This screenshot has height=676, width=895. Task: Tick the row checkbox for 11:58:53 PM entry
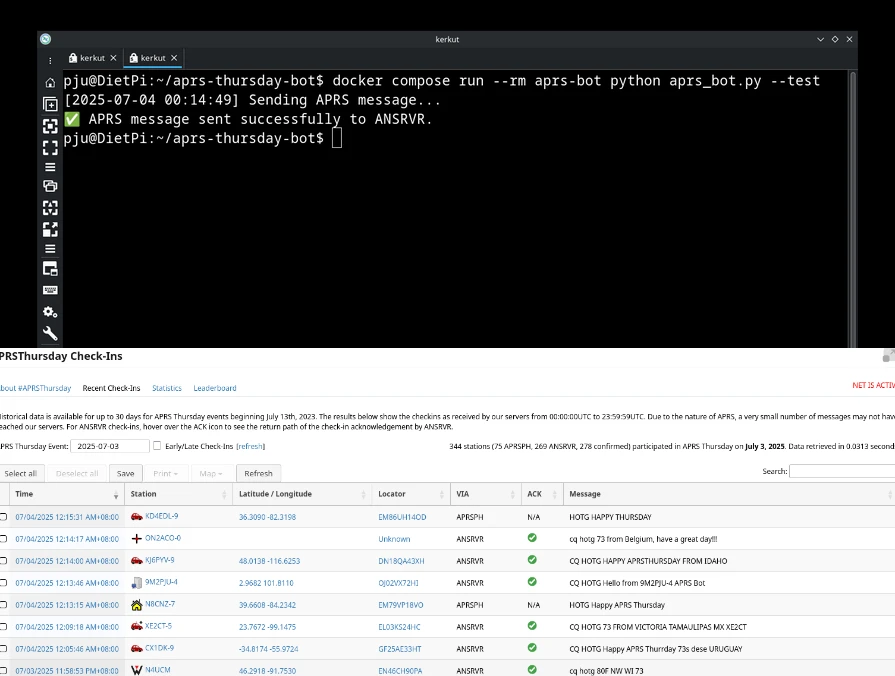click(x=3, y=670)
